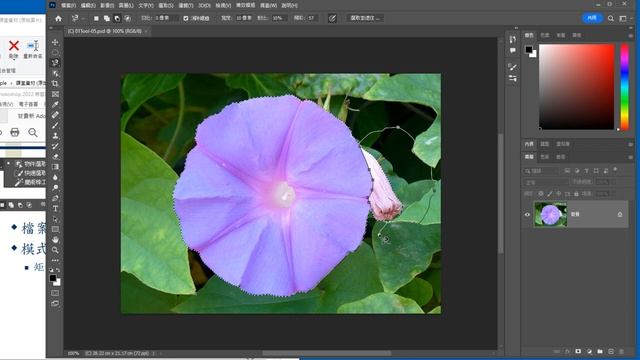The image size is (640, 360).
Task: Click the rainbow hue slider
Action: 624,87
